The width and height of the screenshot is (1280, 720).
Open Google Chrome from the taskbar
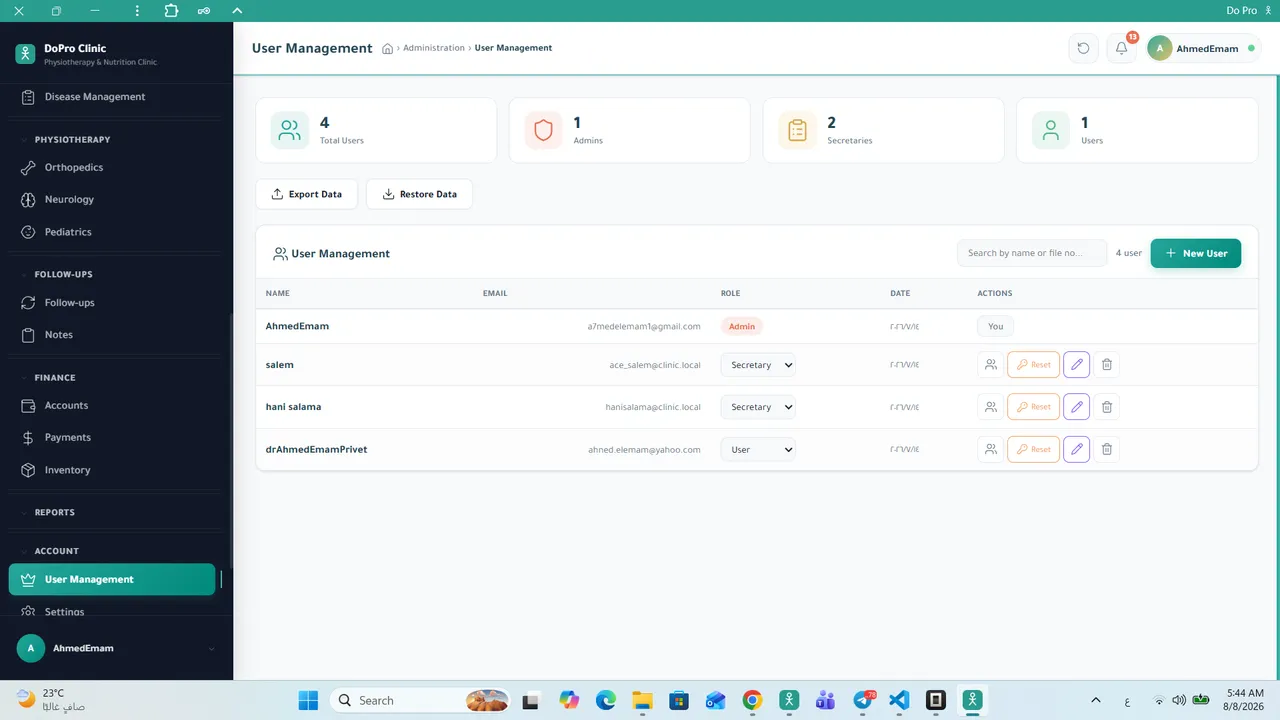[x=752, y=700]
